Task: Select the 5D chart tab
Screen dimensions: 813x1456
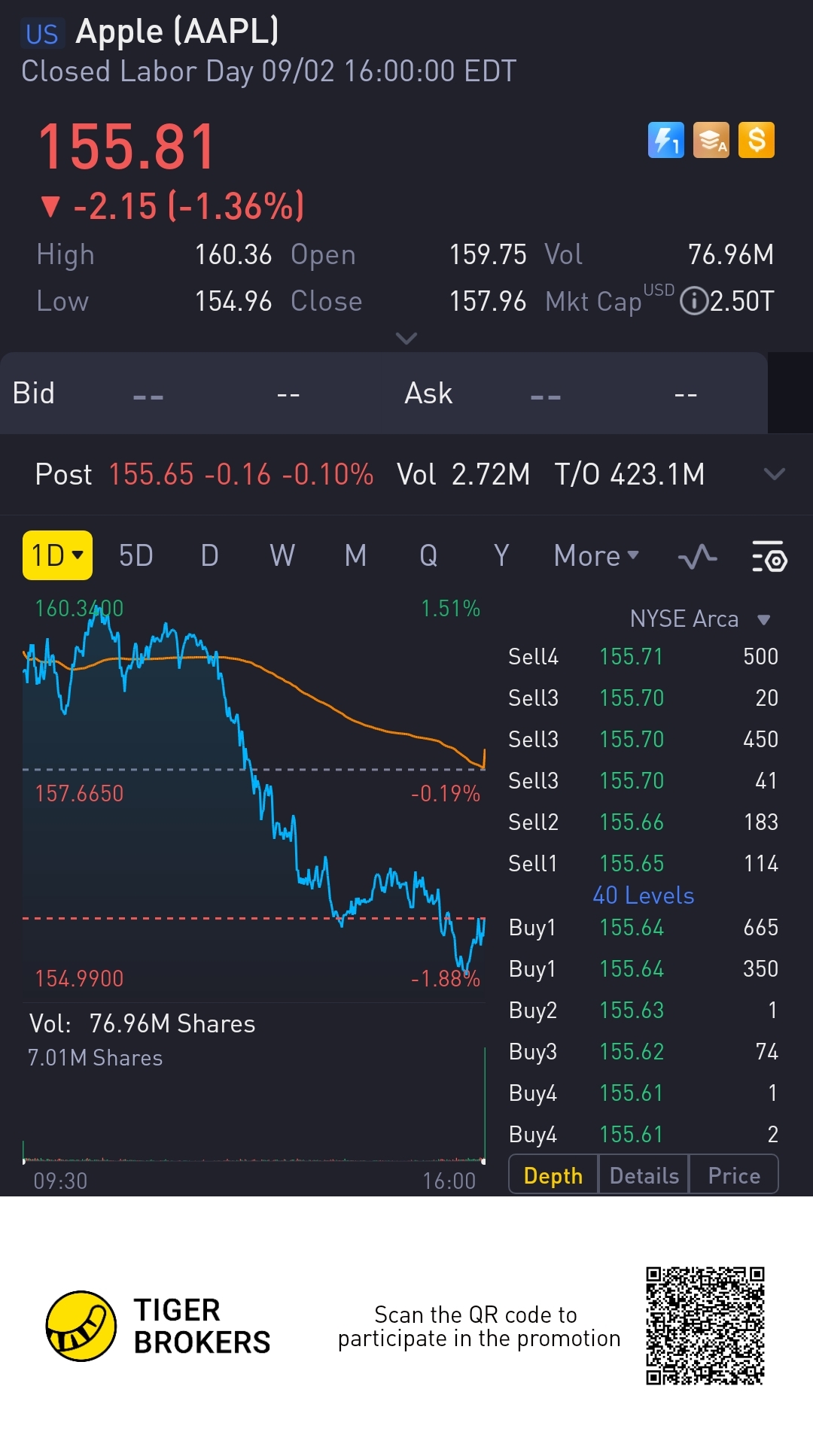Action: (136, 556)
